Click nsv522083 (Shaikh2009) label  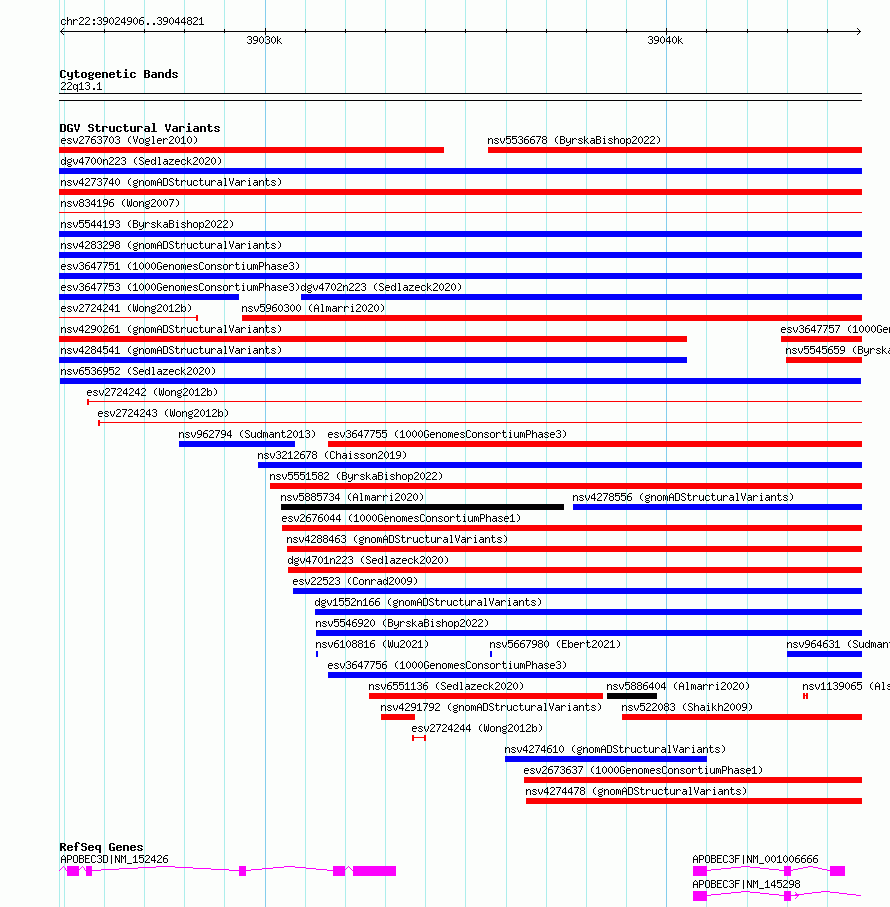click(x=687, y=707)
